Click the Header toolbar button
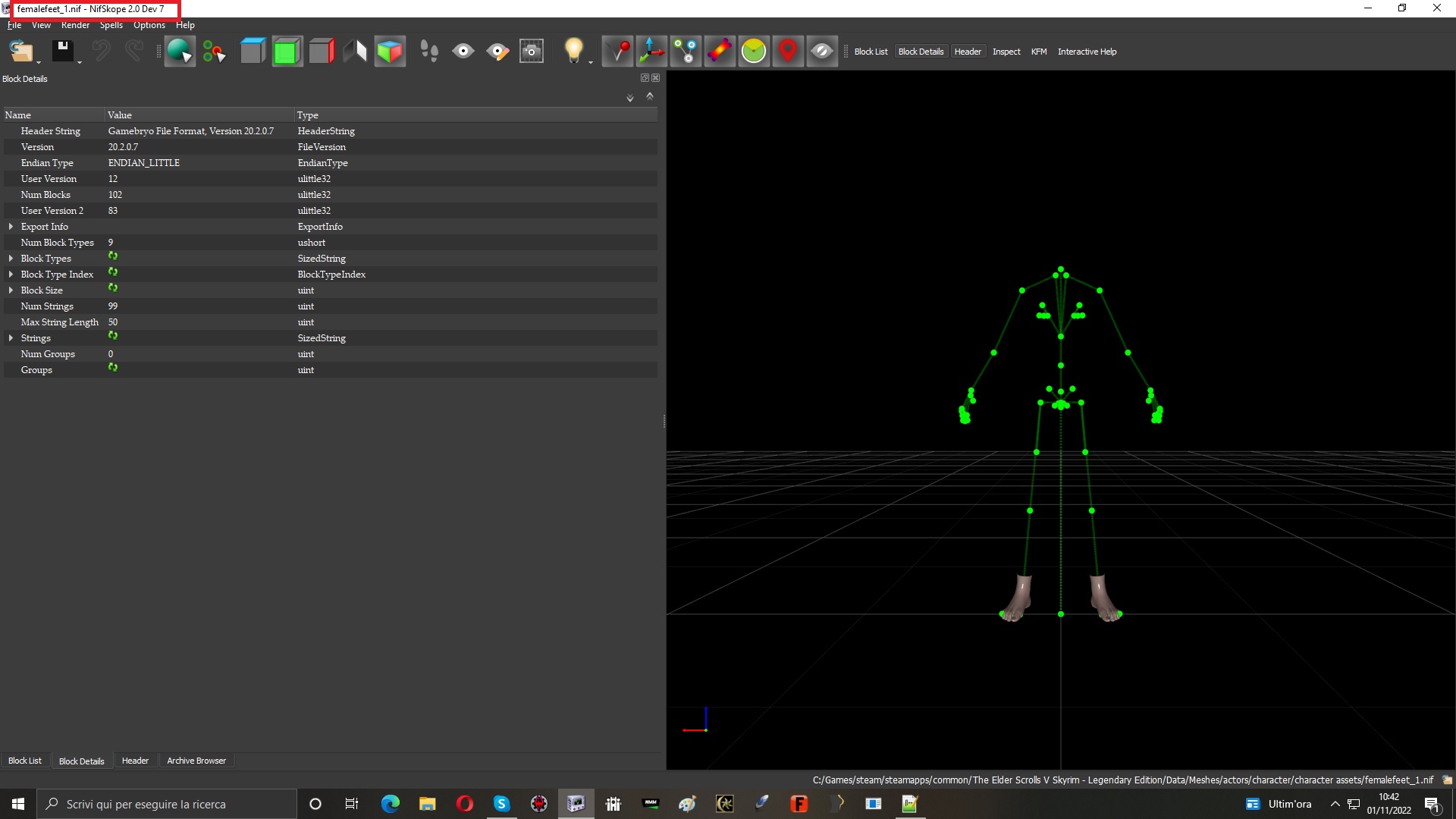Screen dimensions: 1456x819 [x=968, y=52]
